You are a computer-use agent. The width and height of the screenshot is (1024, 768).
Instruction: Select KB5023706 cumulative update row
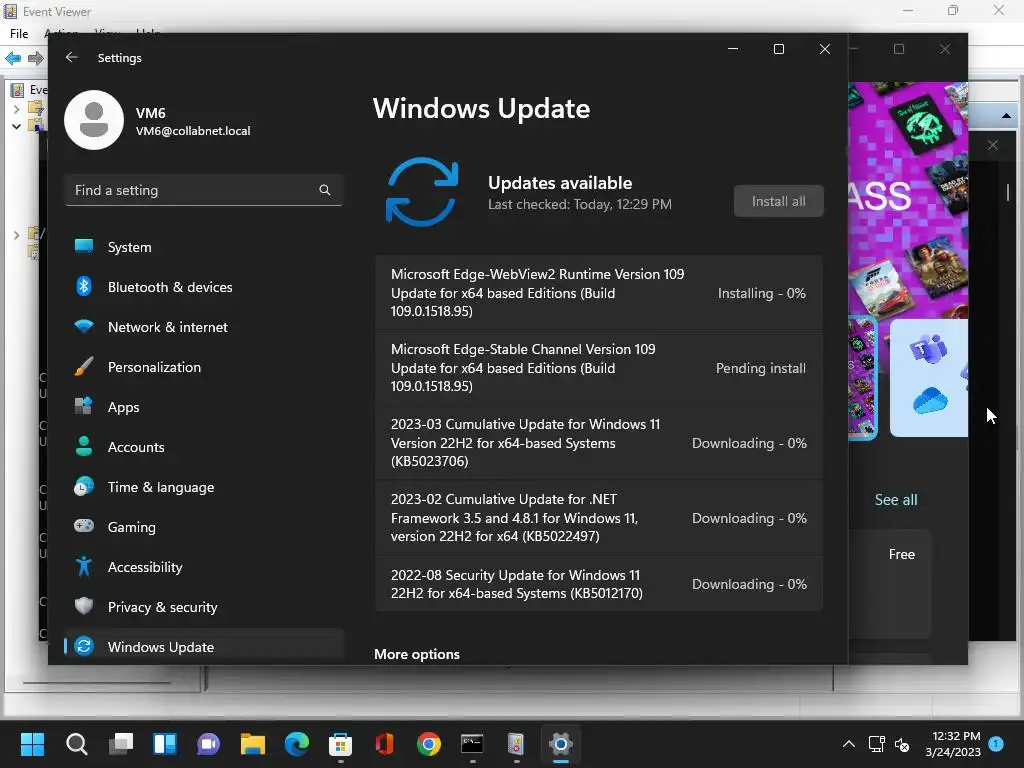coord(599,443)
